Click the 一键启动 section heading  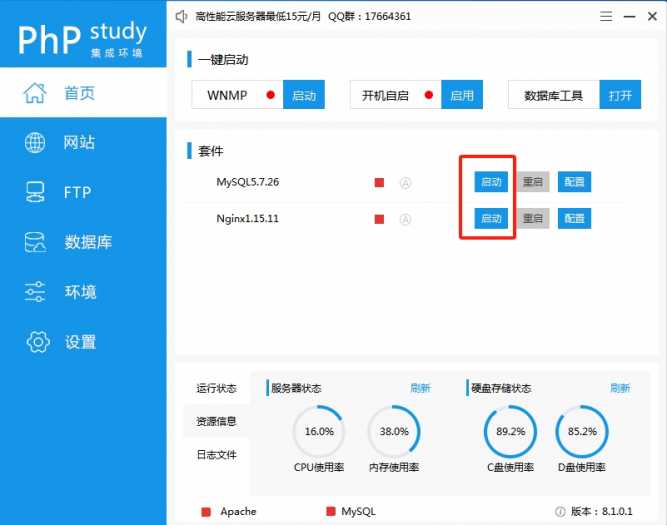223,60
